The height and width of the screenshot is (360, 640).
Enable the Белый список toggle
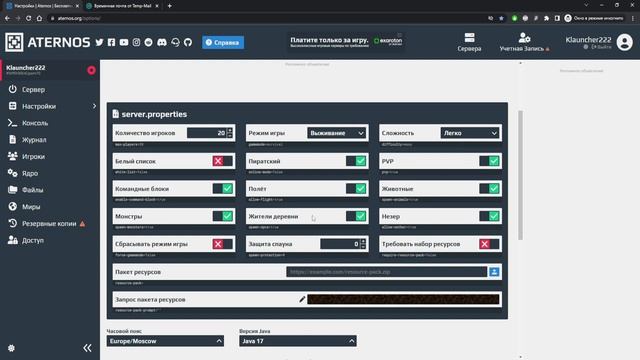click(x=223, y=161)
